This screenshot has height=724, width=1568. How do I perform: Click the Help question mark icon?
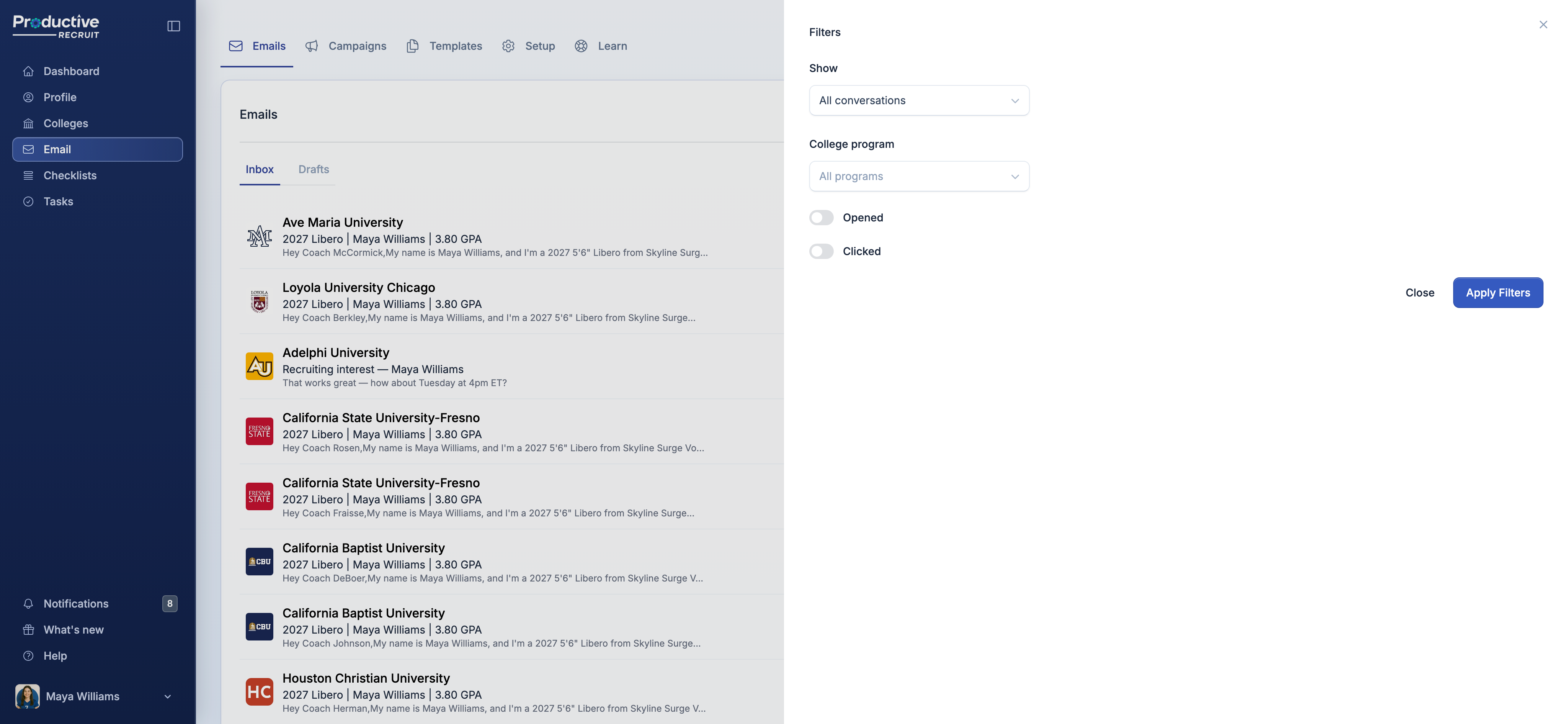click(28, 656)
